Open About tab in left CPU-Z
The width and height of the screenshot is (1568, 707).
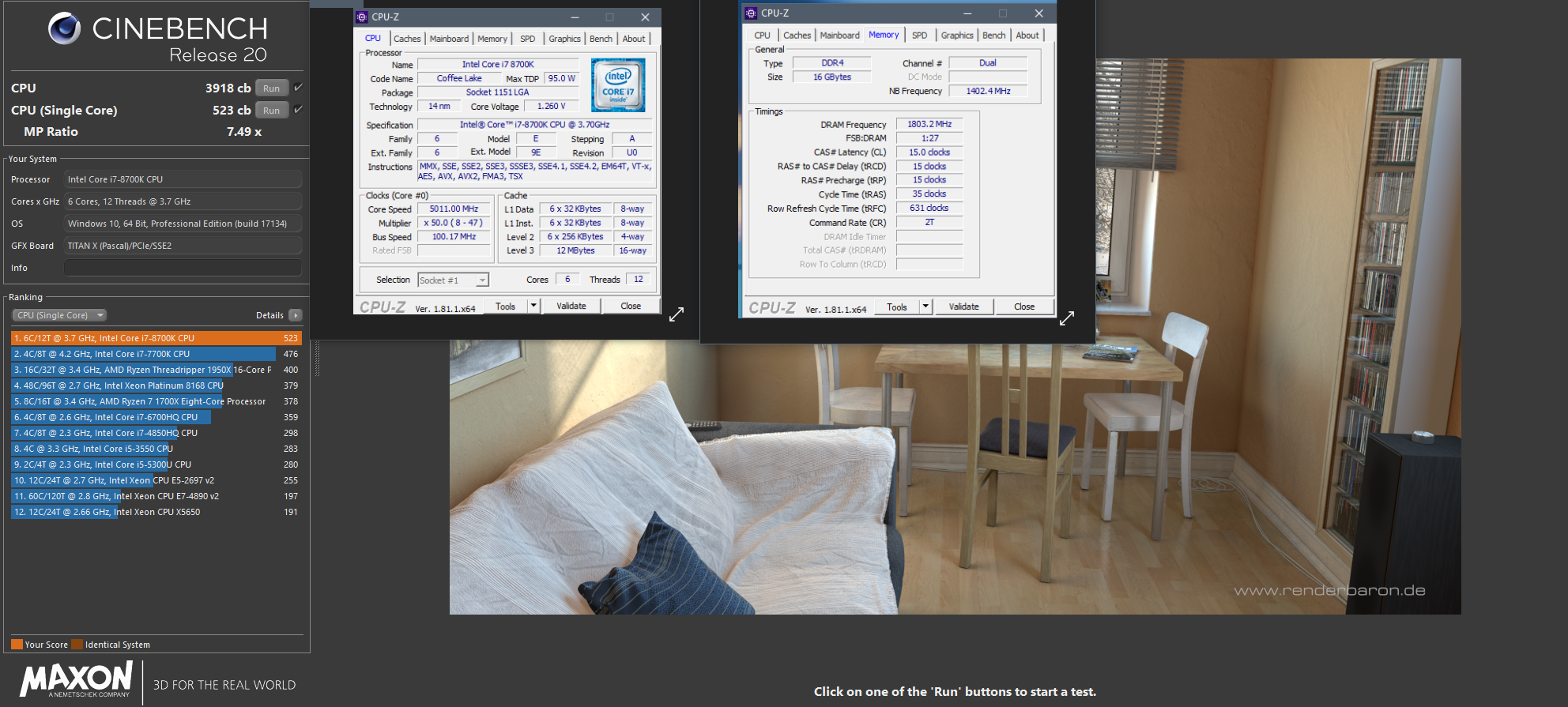[634, 39]
